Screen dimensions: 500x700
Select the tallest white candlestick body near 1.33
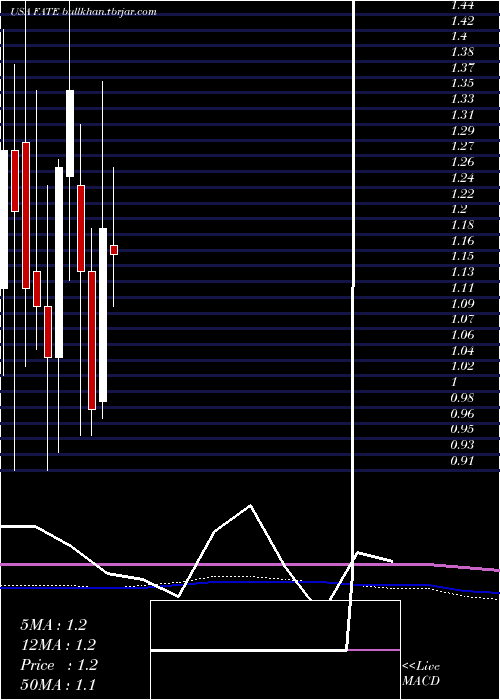70,133
